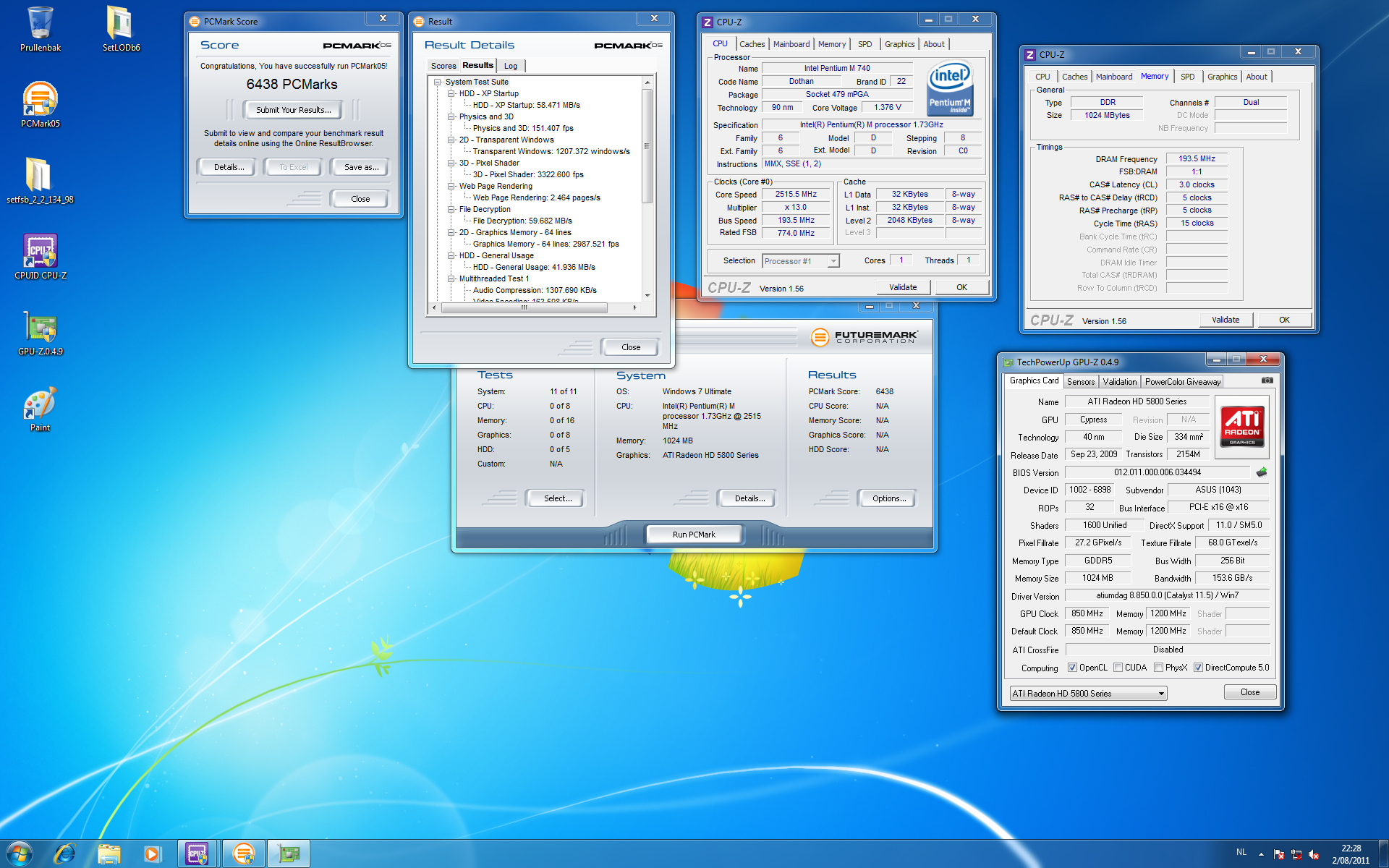Switch to GPU-Z via its taskbar button
The image size is (1389, 868).
tap(289, 854)
